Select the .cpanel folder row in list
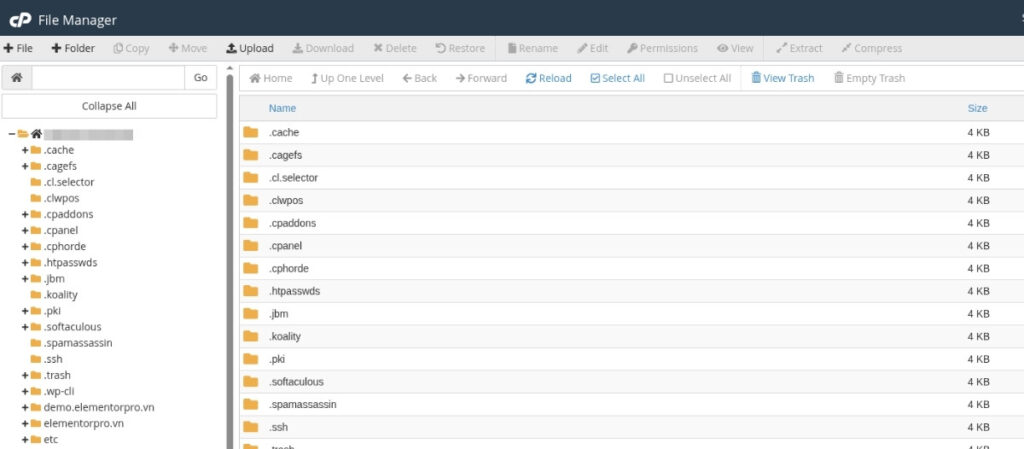 pos(285,246)
